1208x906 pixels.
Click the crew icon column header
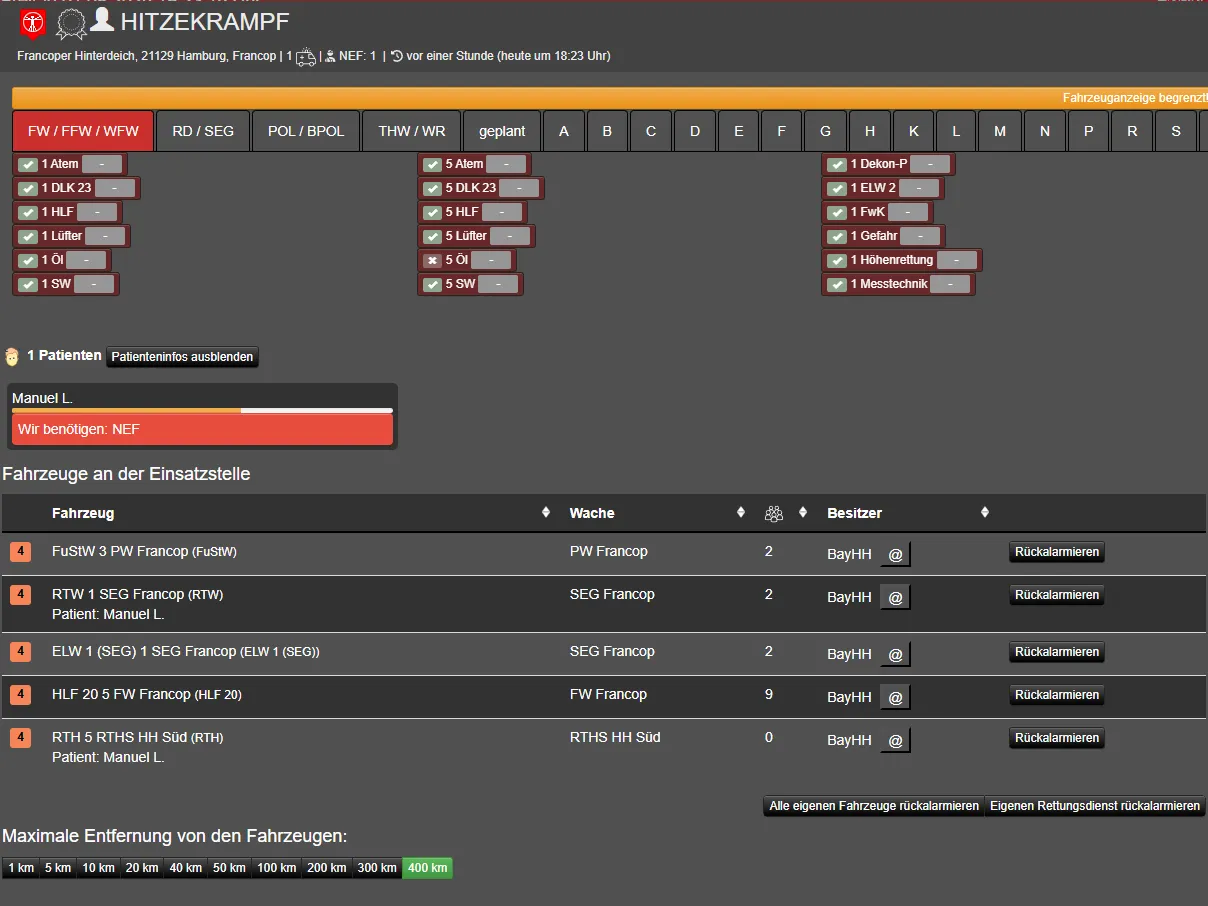(x=773, y=513)
